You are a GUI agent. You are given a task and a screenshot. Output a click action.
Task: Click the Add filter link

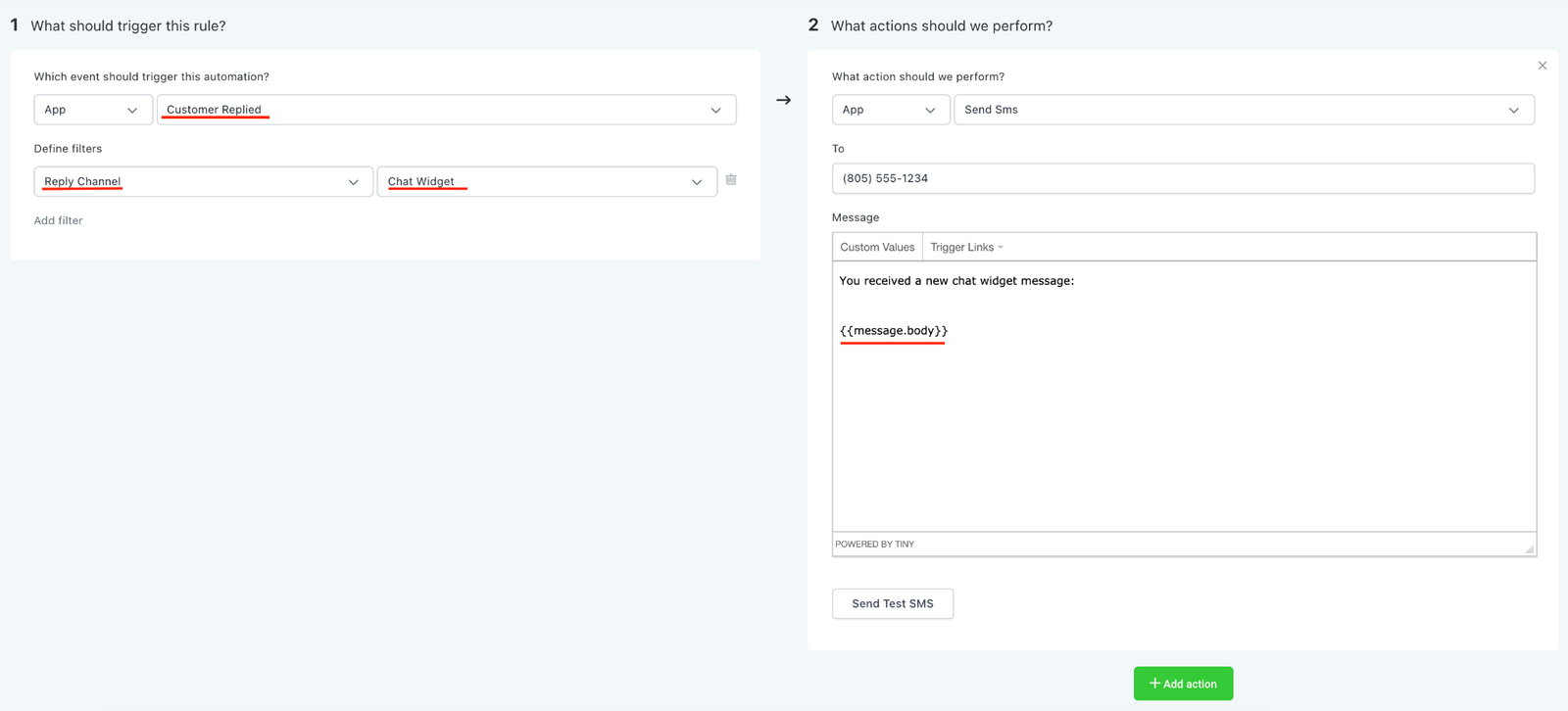(x=59, y=221)
